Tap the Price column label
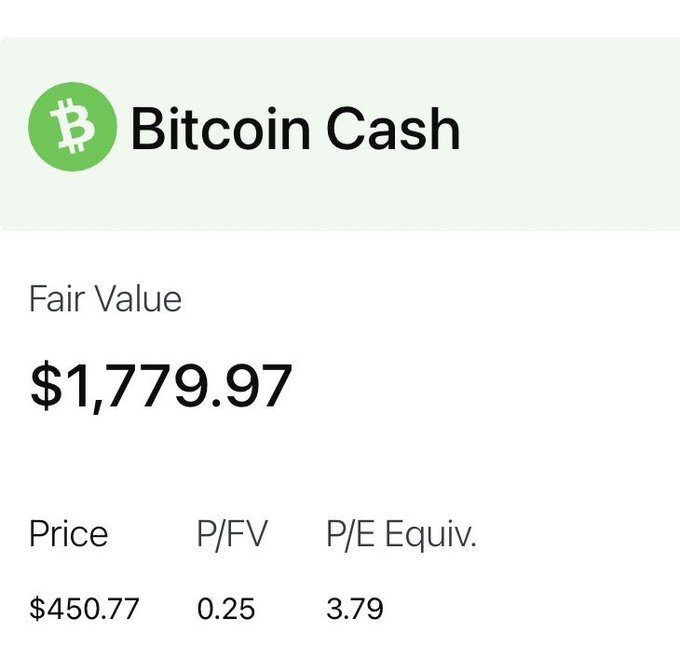This screenshot has height=660, width=680. point(69,533)
